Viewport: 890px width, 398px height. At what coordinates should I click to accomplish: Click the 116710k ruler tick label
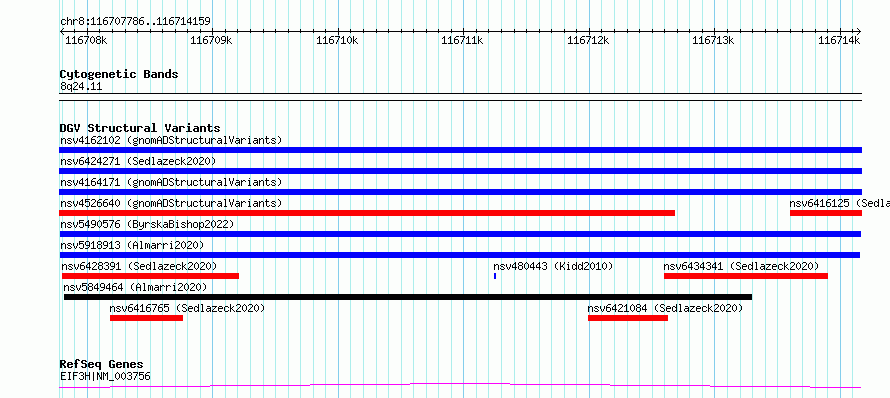coord(337,40)
